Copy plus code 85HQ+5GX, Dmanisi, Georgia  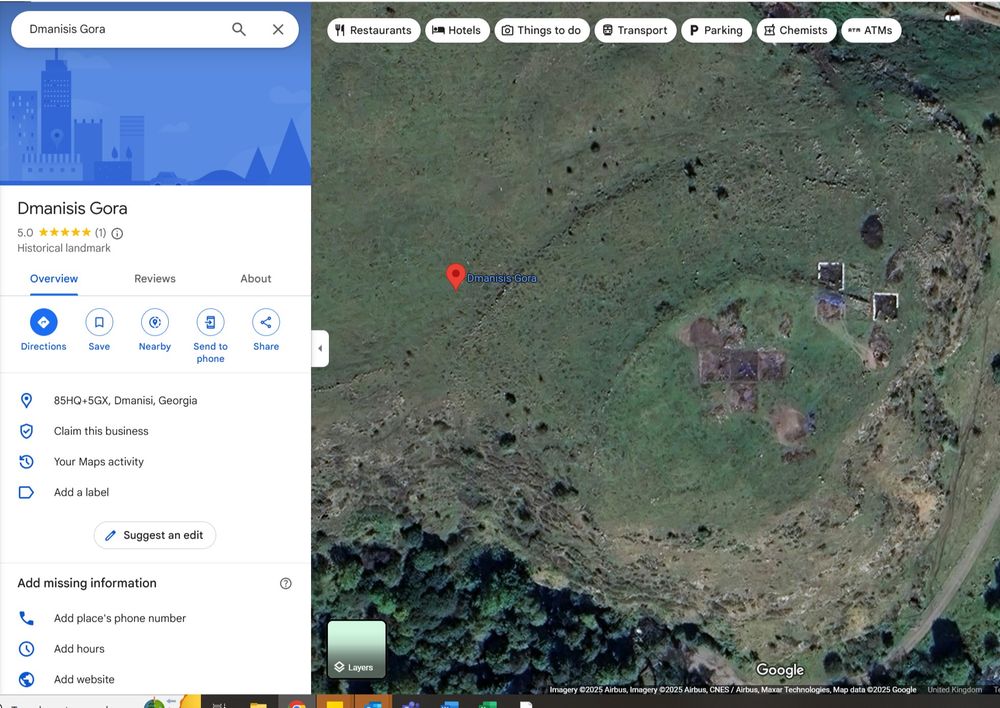[x=126, y=401]
